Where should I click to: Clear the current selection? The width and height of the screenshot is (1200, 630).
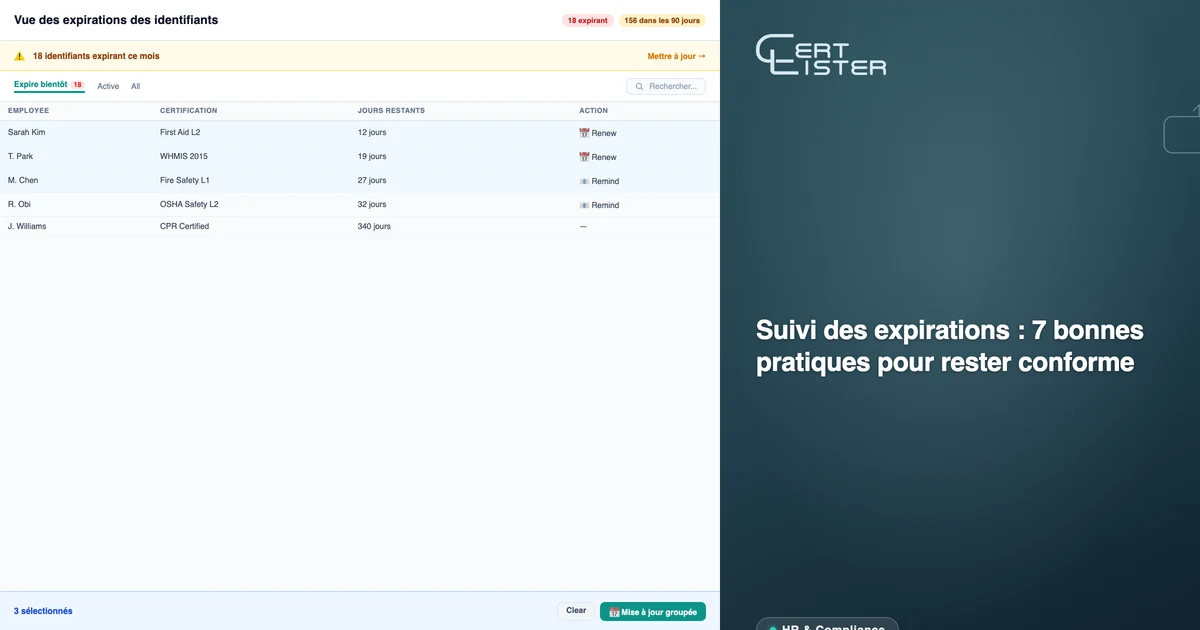(x=576, y=611)
